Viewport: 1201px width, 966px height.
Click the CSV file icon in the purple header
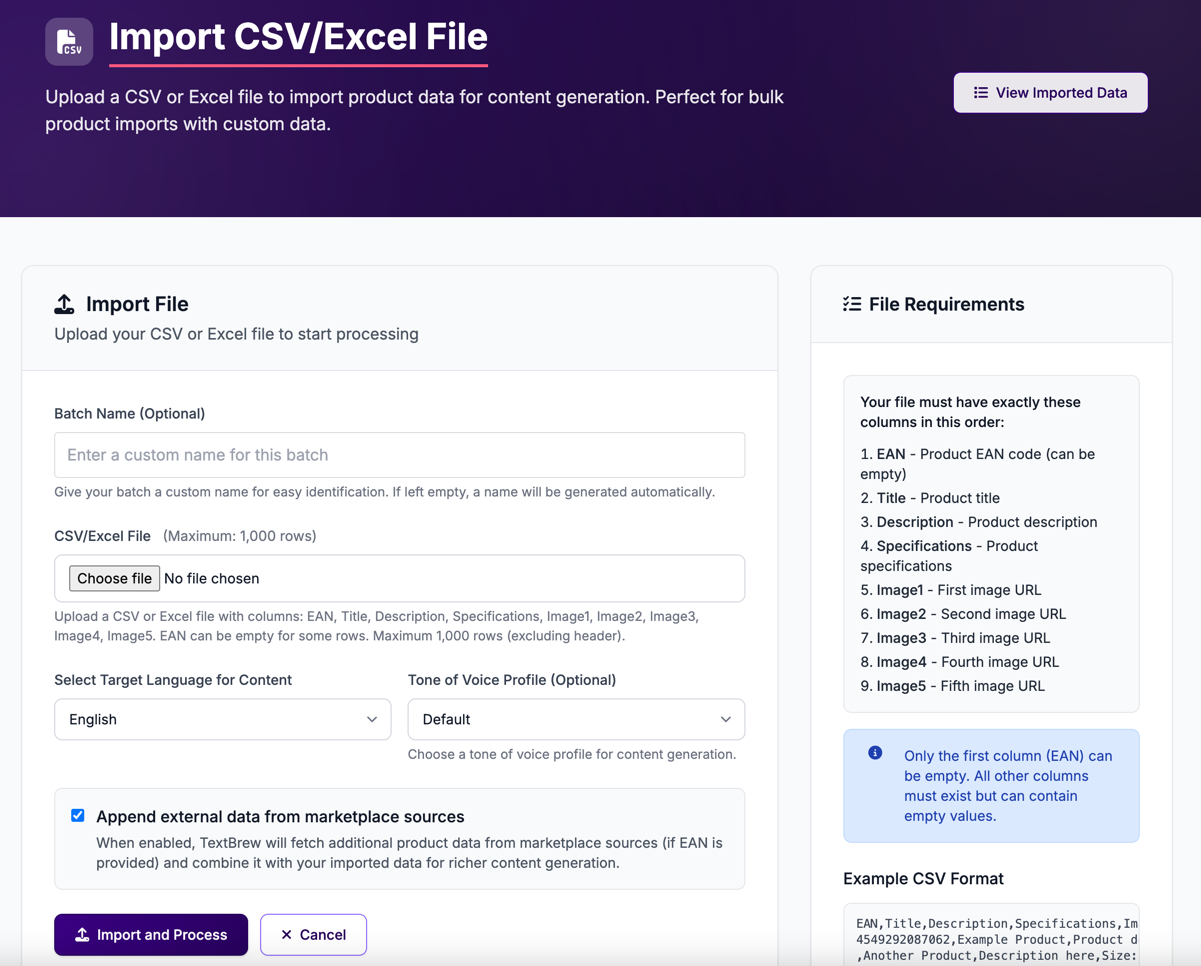click(x=68, y=41)
